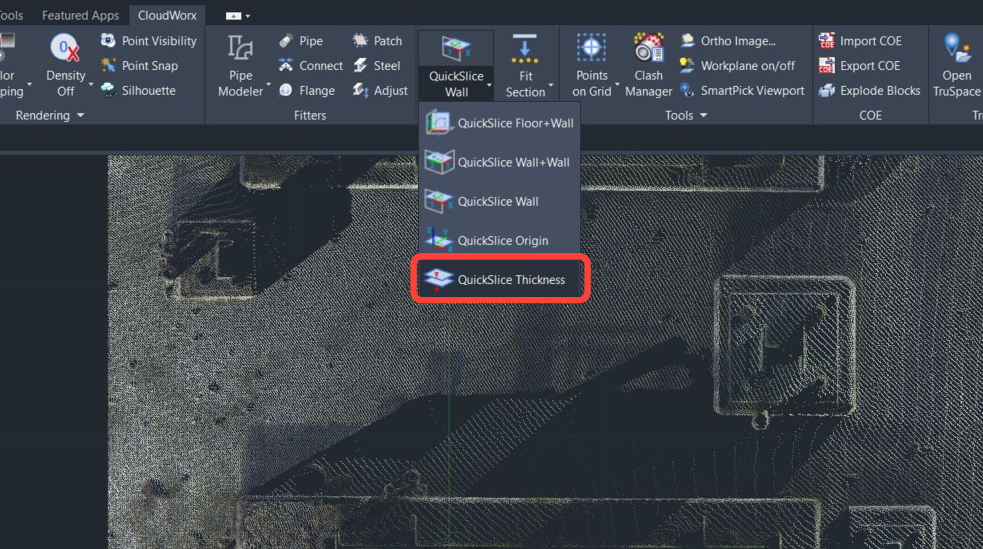The height and width of the screenshot is (549, 983).
Task: Click Import COE
Action: (x=860, y=41)
